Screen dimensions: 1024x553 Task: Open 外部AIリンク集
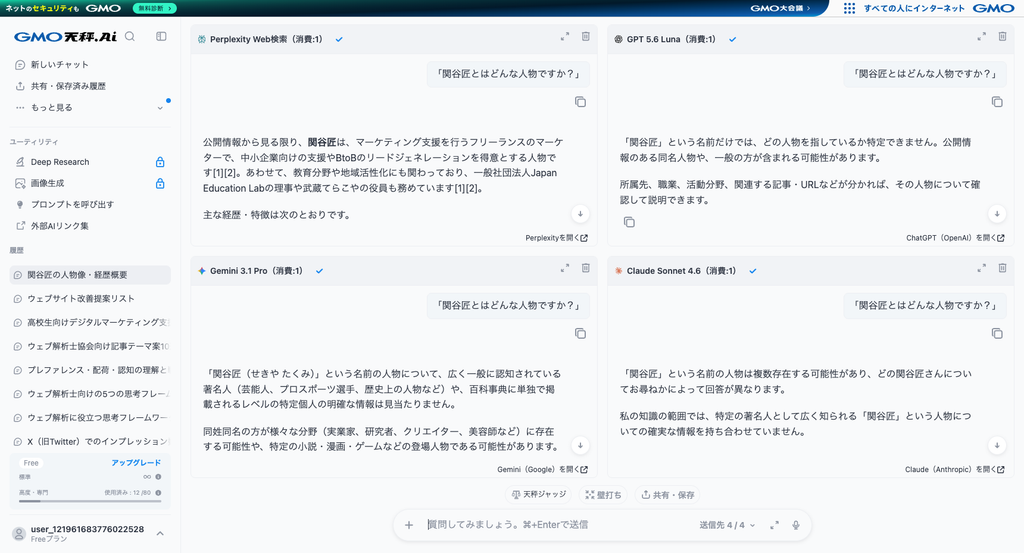tap(90, 226)
